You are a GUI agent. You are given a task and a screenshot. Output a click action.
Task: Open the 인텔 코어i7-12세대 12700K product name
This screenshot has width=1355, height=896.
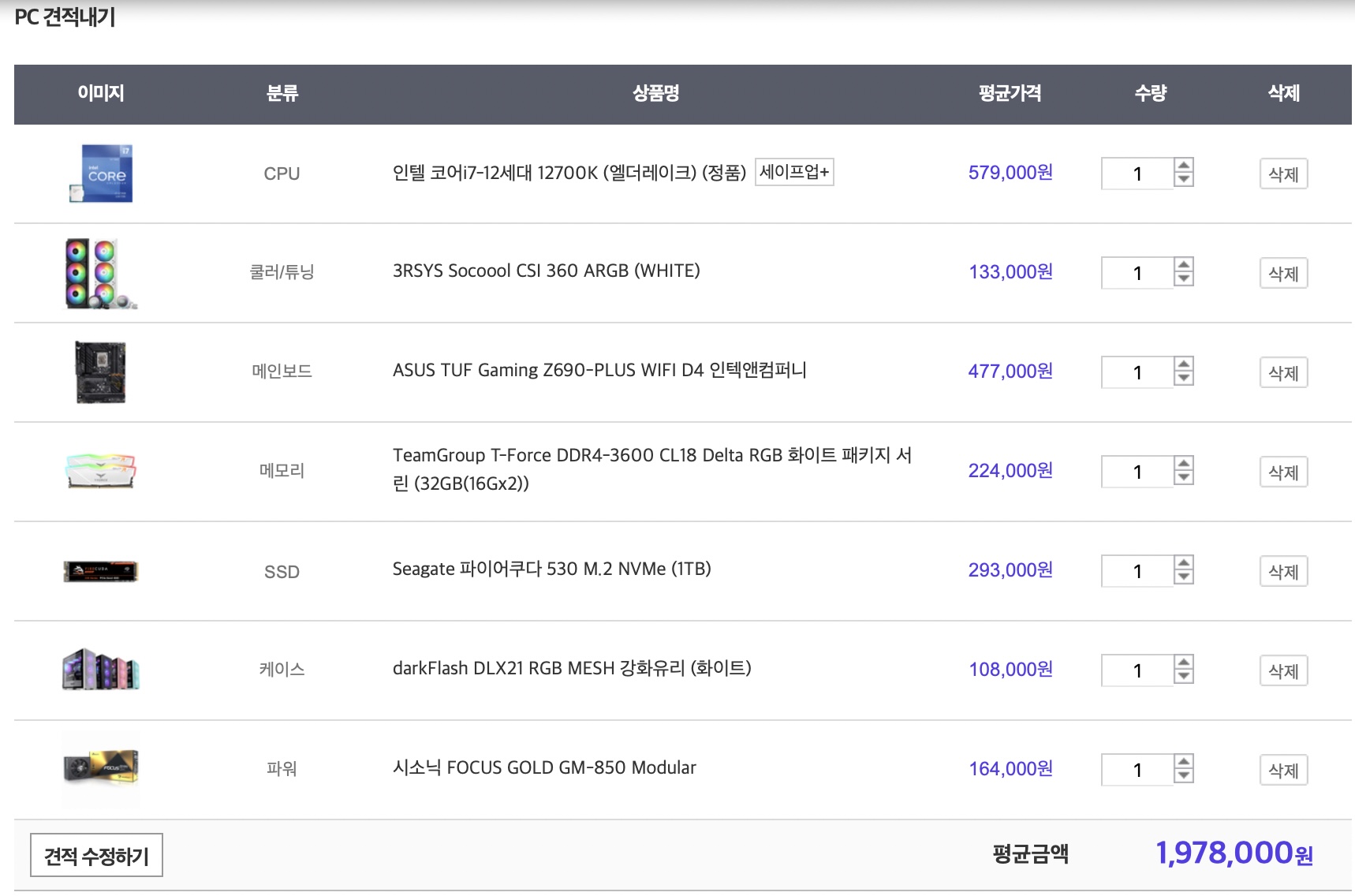569,173
